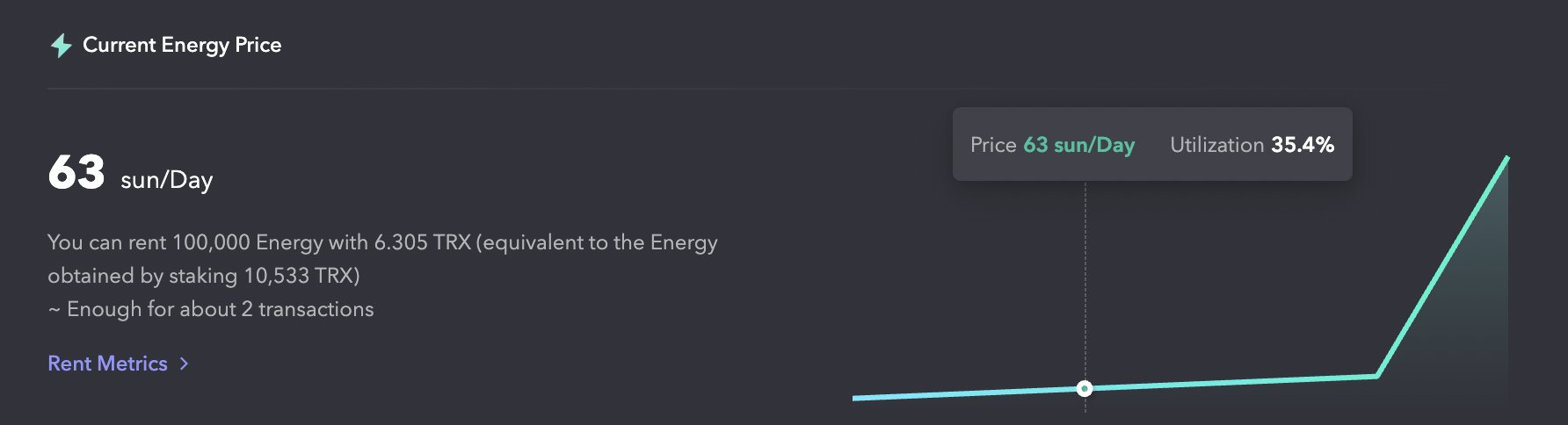Click the 35.4% utilization value in tooltip

pos(1303,145)
